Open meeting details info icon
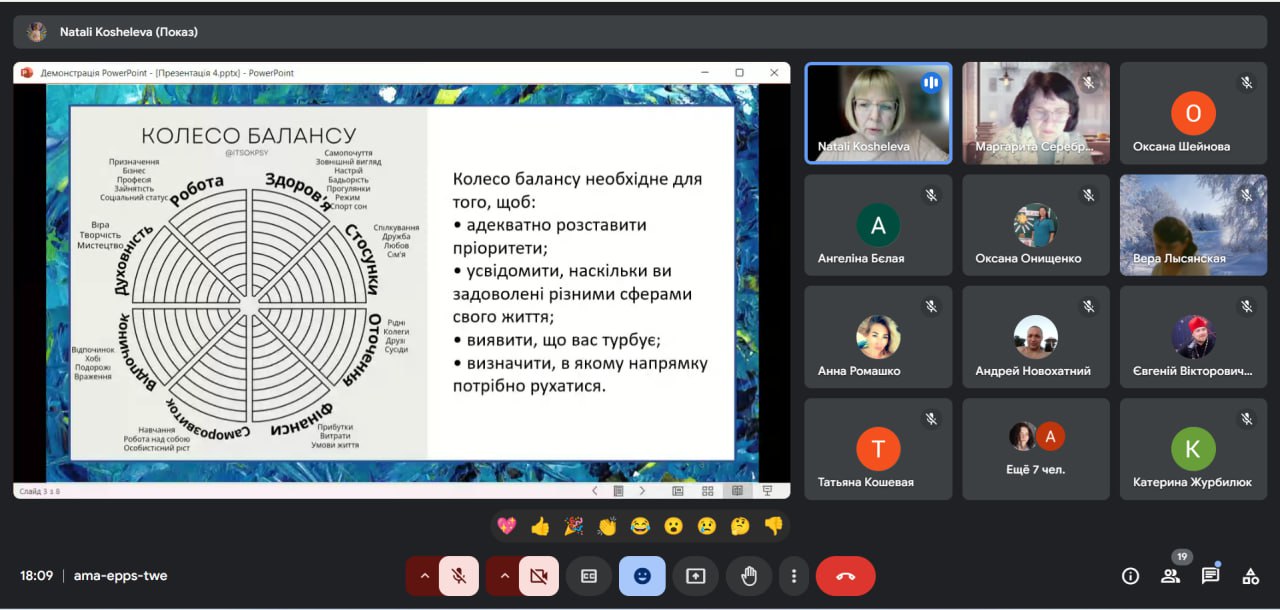 [1130, 576]
